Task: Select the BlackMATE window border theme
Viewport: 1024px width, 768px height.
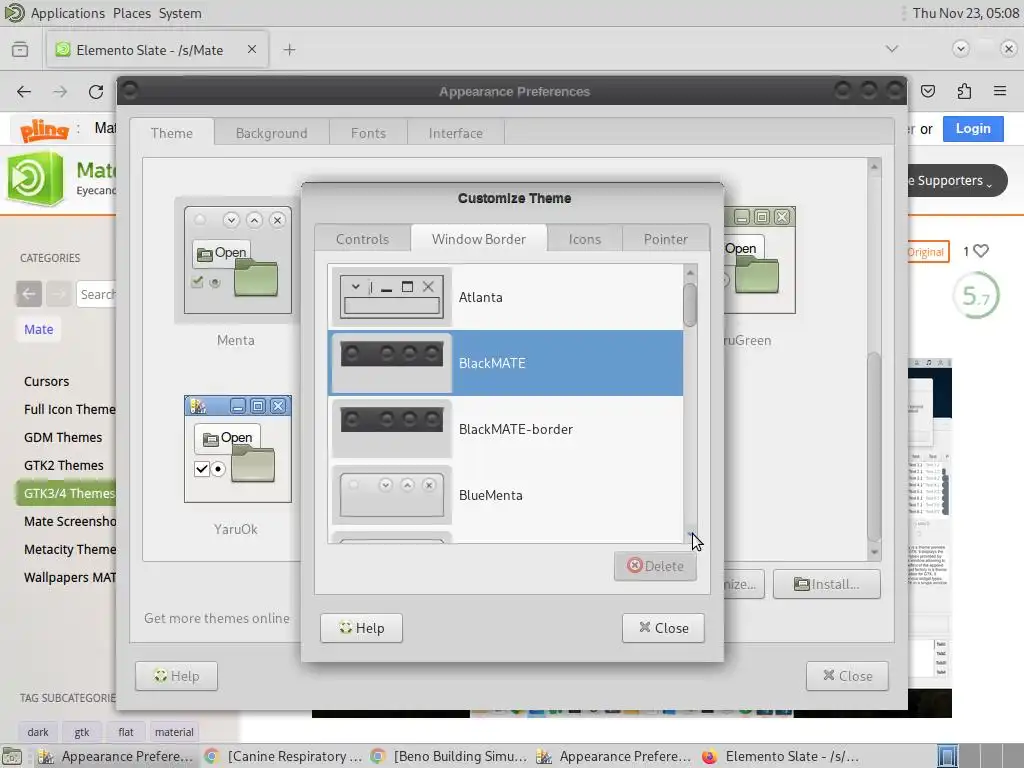Action: 505,362
